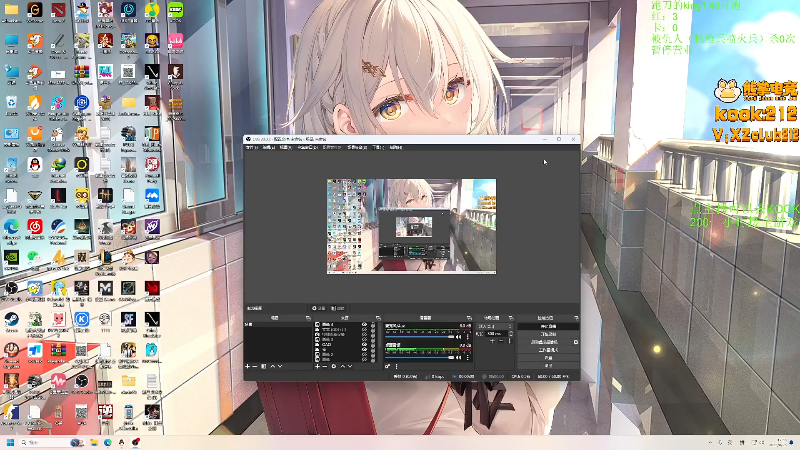Move scene down with chevron in Scenes dock
The image size is (800, 450).
point(280,366)
